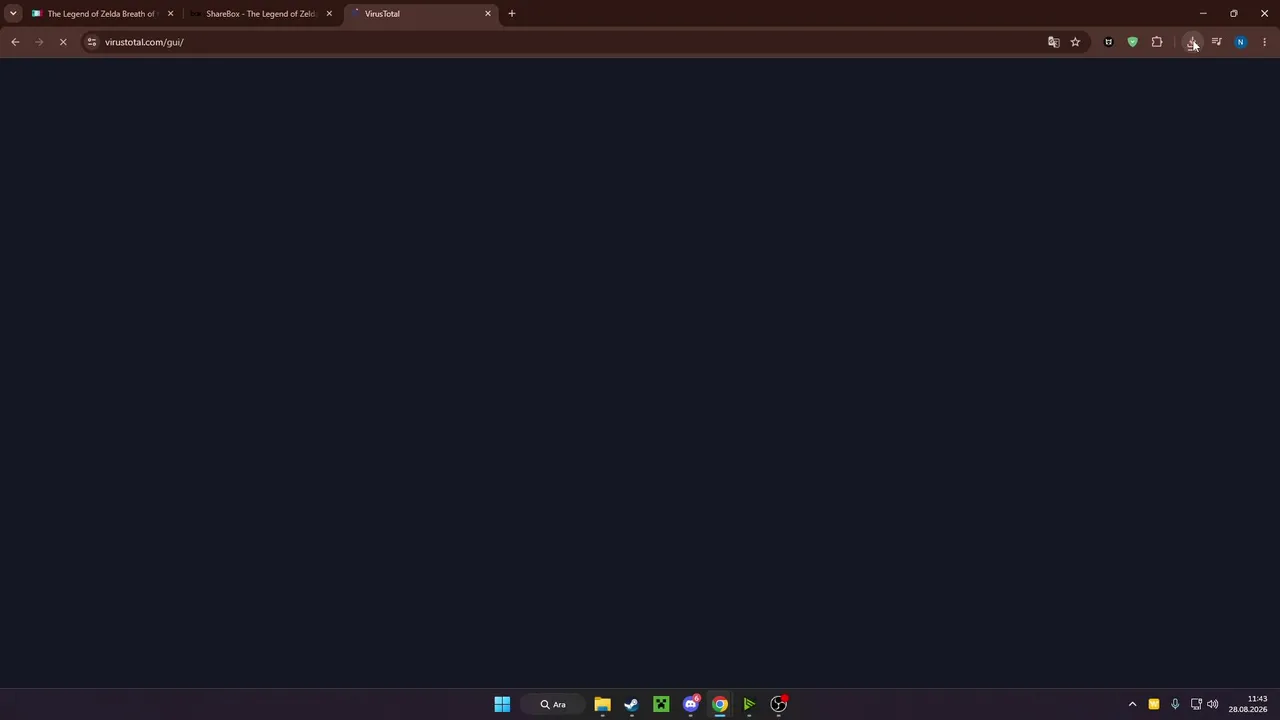Stop loading the page

point(62,42)
